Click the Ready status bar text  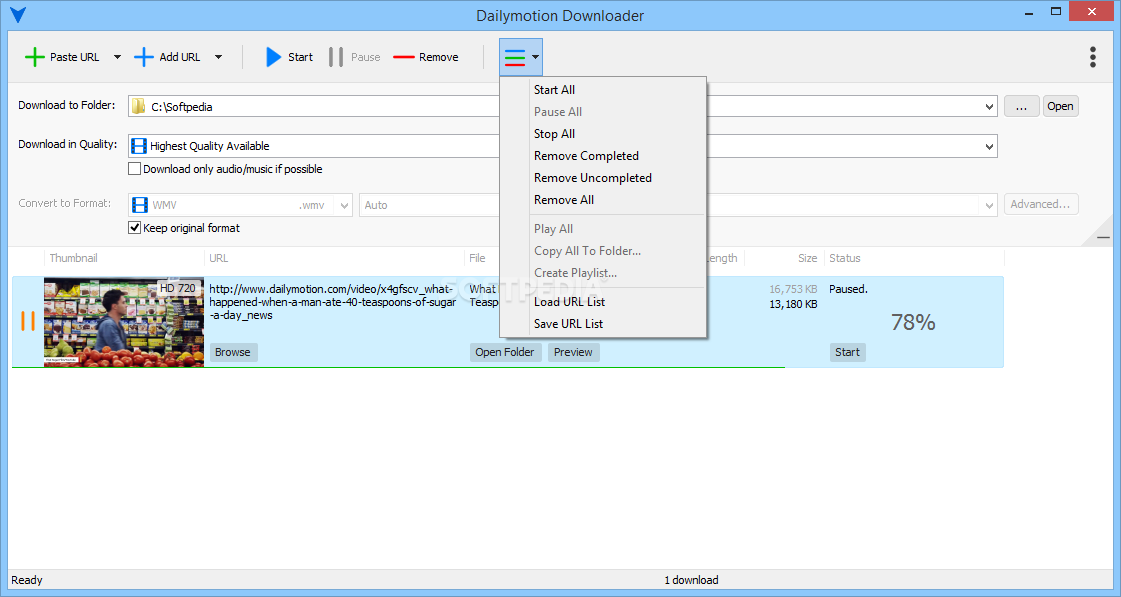(x=27, y=580)
